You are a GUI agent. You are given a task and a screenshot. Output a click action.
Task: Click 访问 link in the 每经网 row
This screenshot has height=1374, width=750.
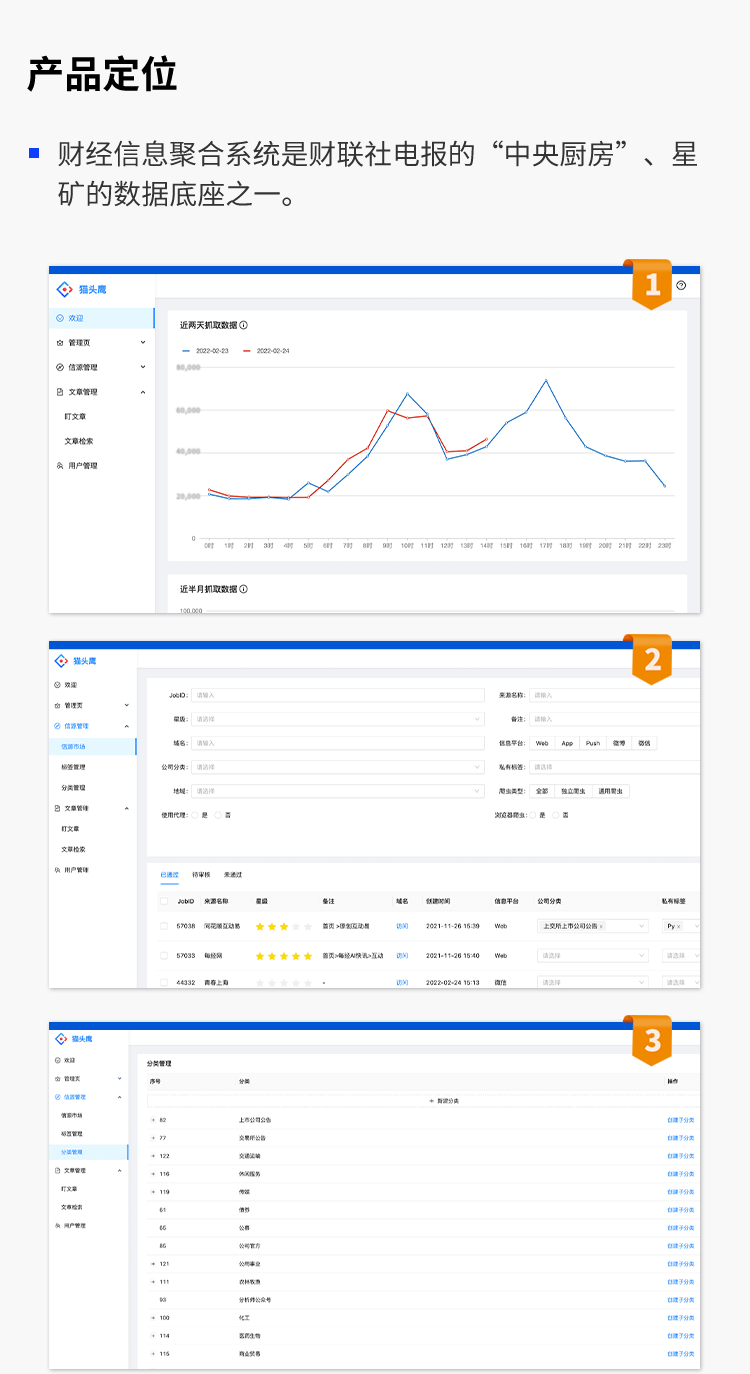402,956
